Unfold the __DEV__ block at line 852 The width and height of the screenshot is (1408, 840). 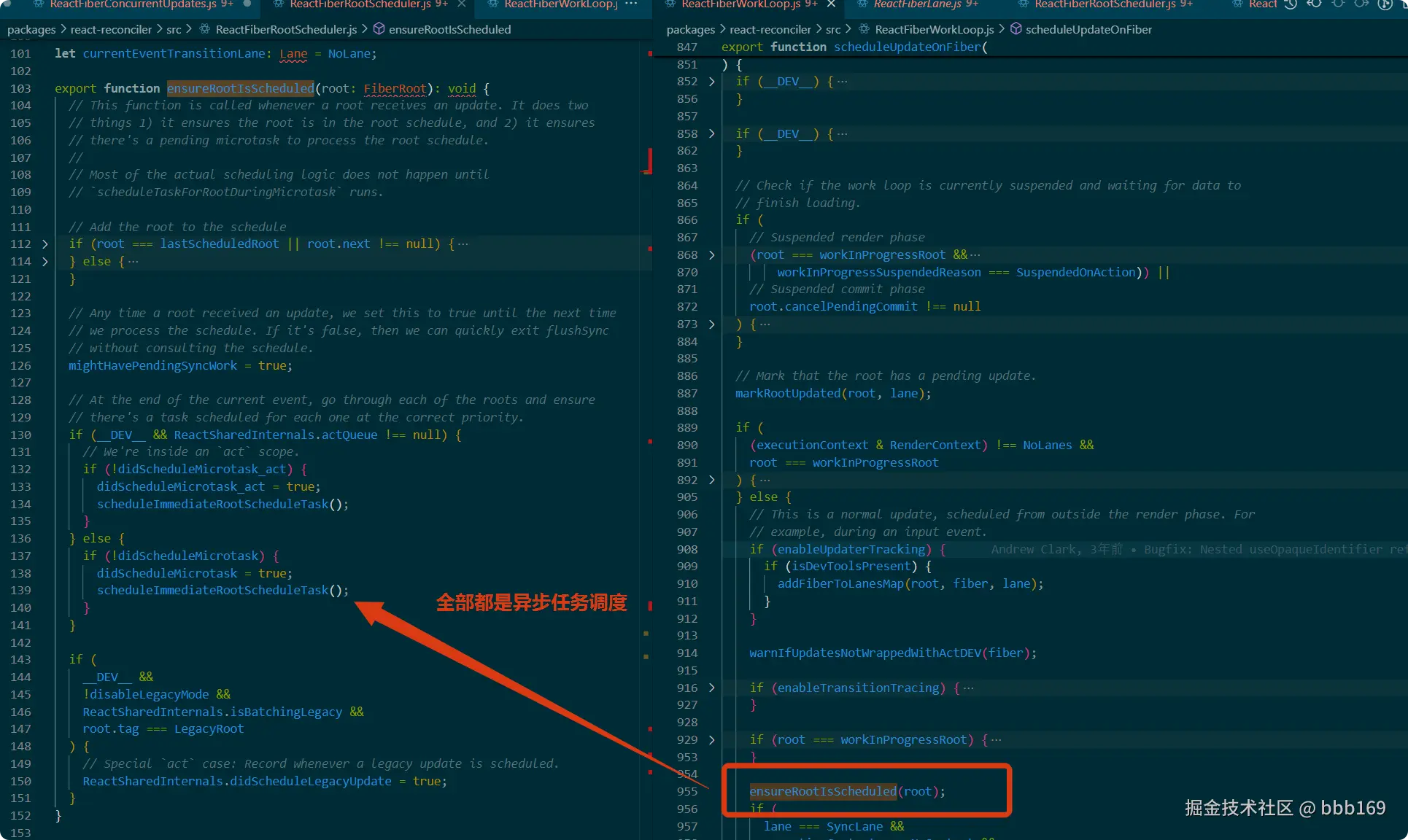(x=712, y=82)
